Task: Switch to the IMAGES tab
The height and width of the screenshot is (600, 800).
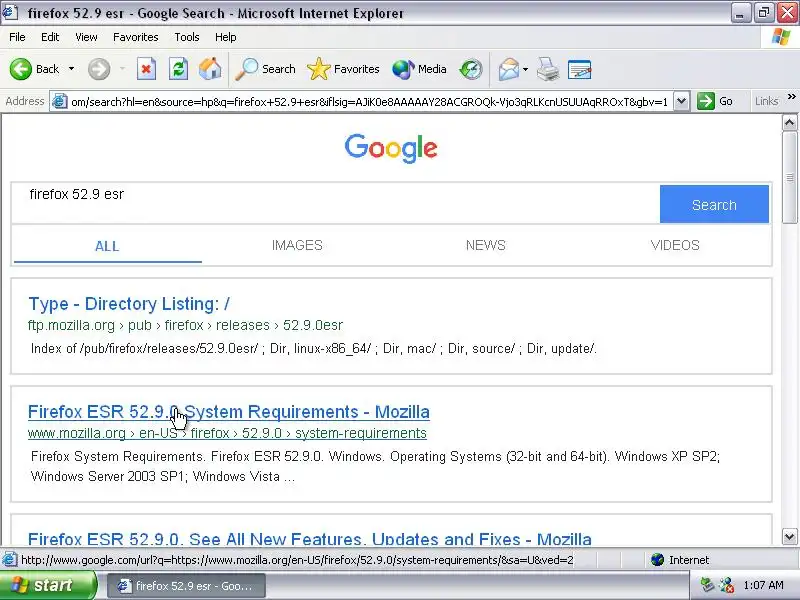Action: pos(297,245)
